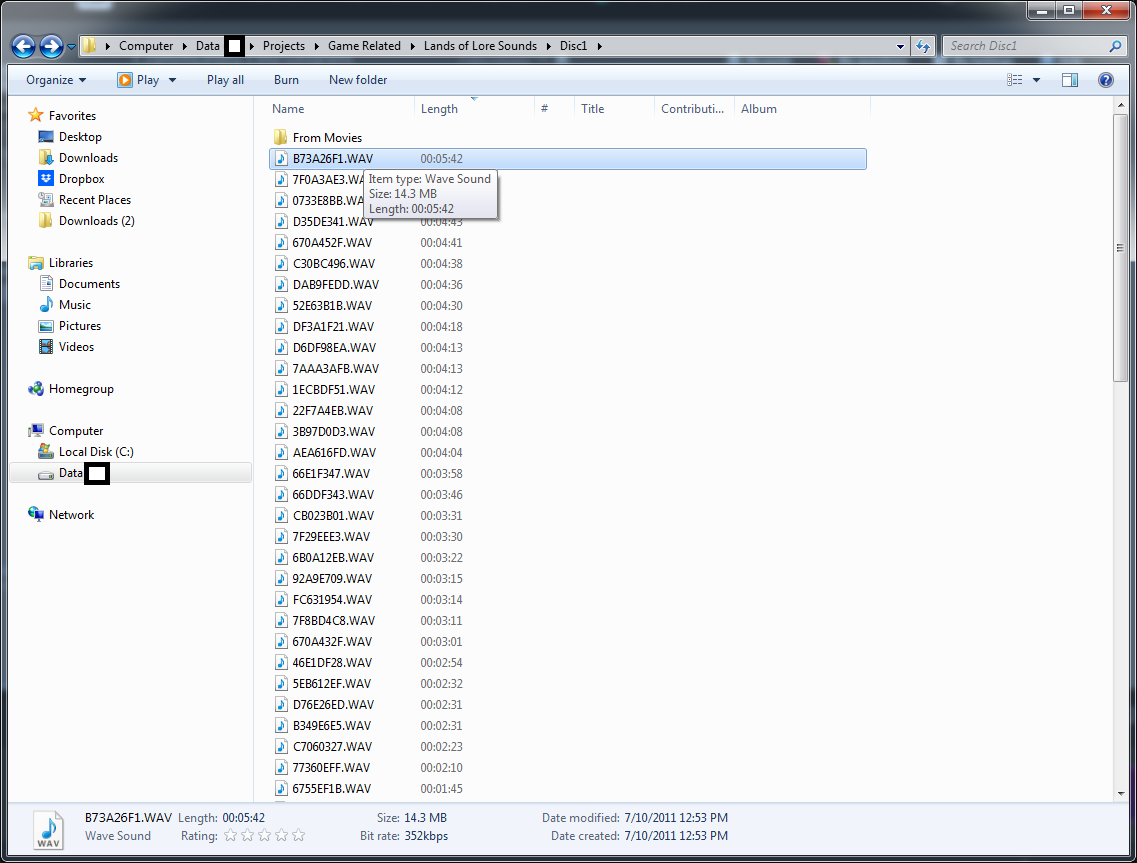The height and width of the screenshot is (863, 1137).
Task: Click Computer in the breadcrumb path
Action: (146, 46)
